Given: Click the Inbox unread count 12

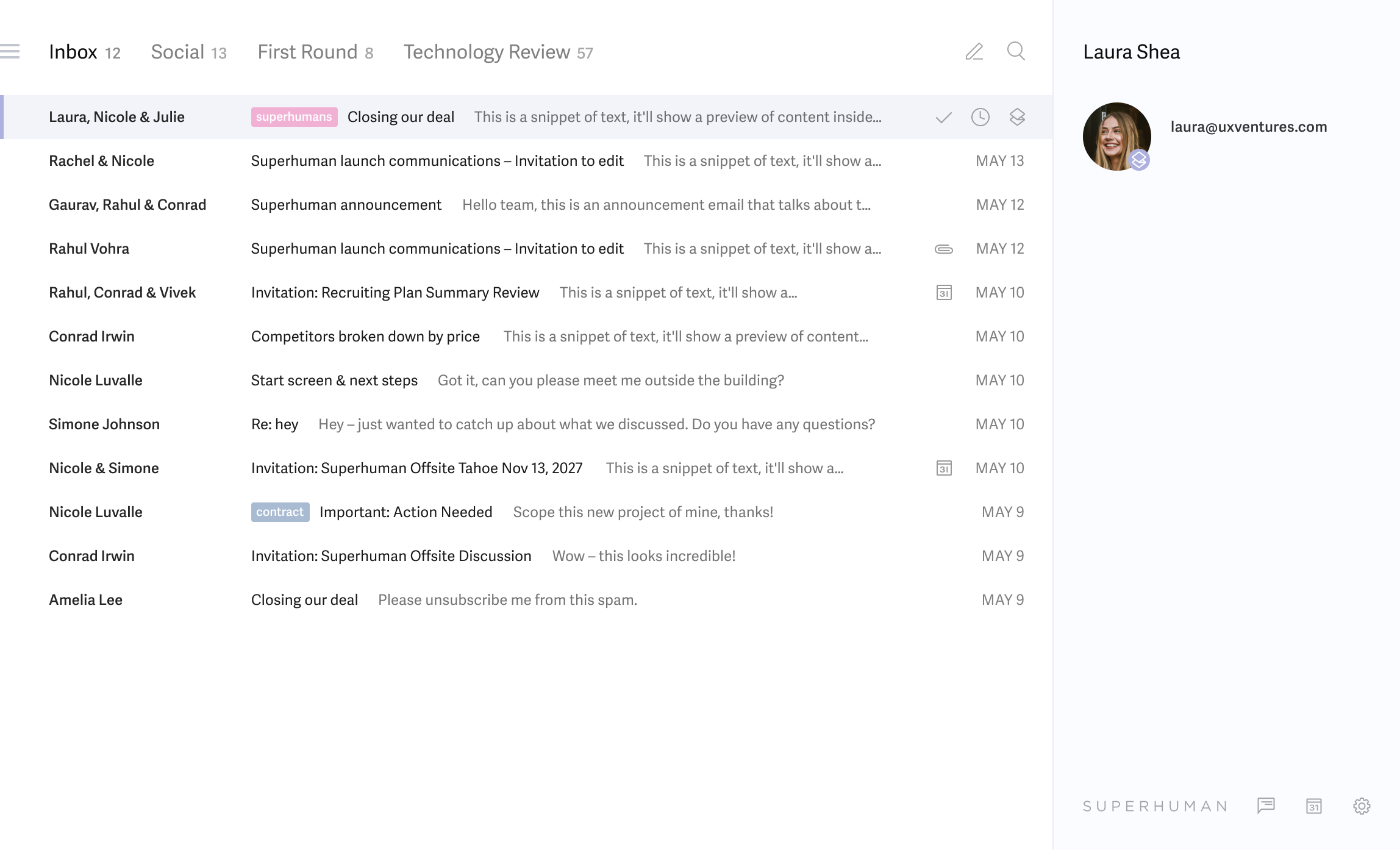Looking at the screenshot, I should [x=113, y=54].
